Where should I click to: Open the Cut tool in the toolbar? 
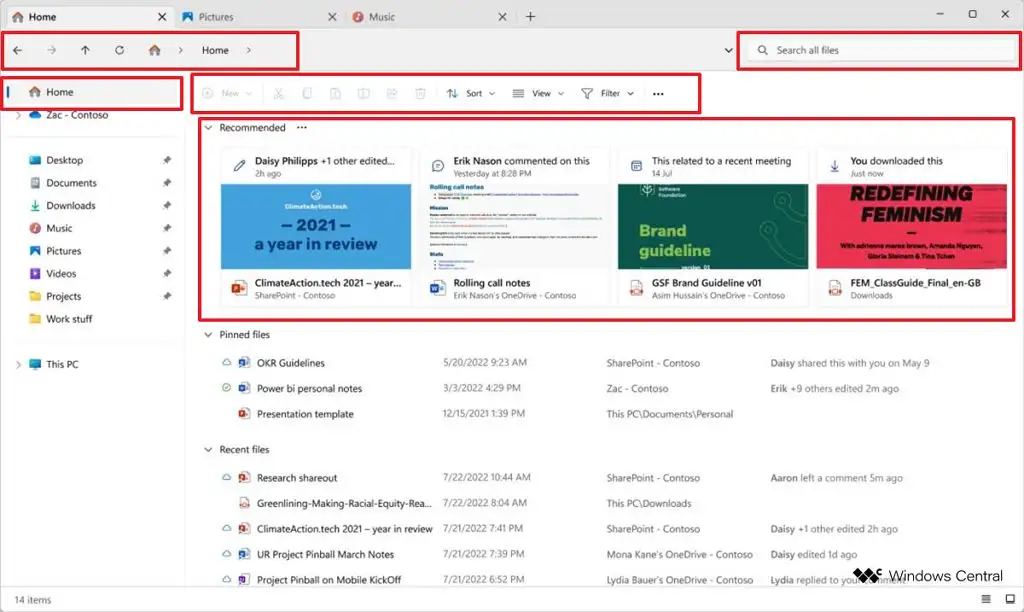click(x=277, y=93)
